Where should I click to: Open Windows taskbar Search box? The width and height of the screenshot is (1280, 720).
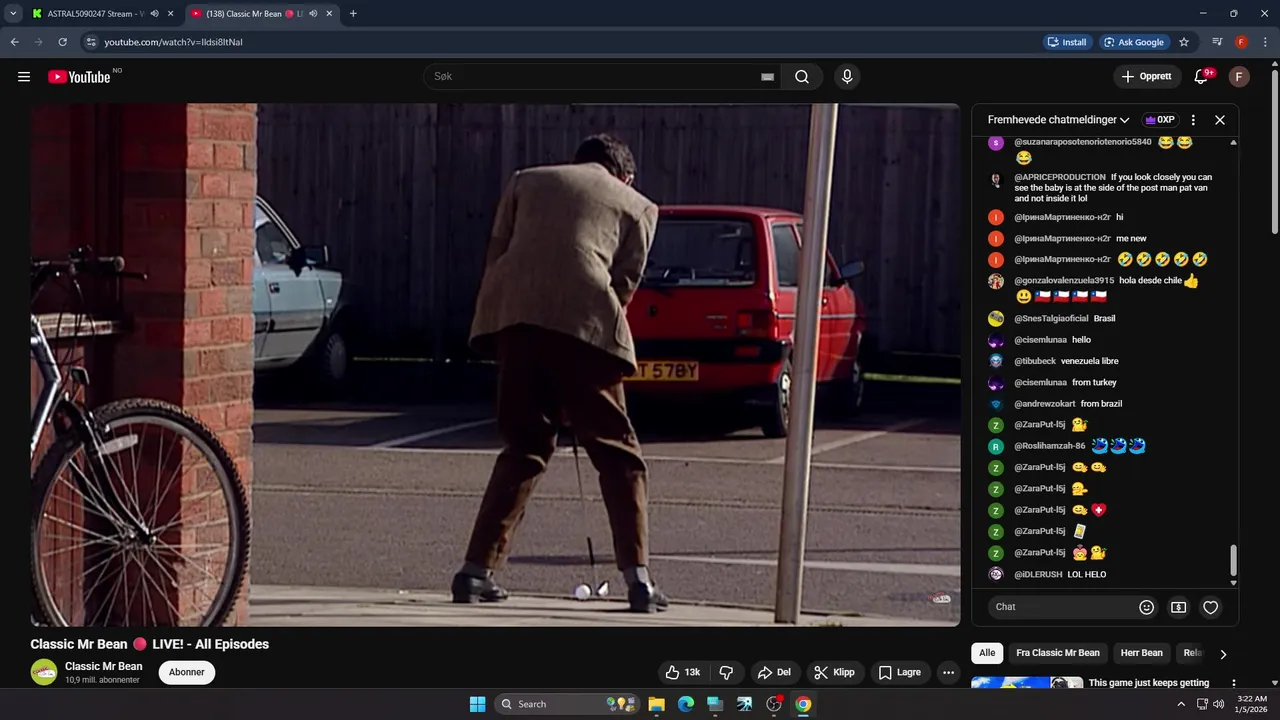(x=568, y=704)
